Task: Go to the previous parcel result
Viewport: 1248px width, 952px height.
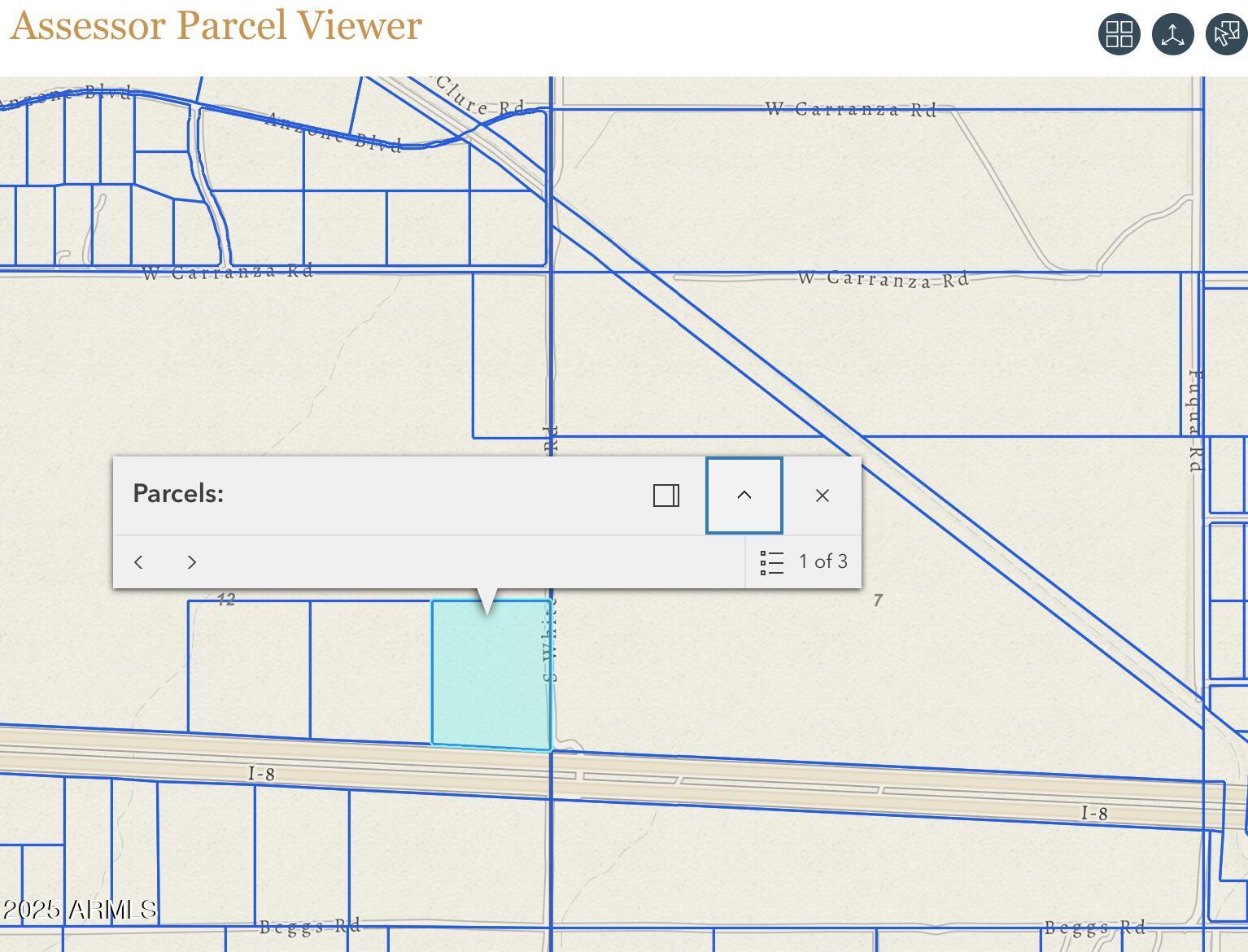Action: [138, 561]
